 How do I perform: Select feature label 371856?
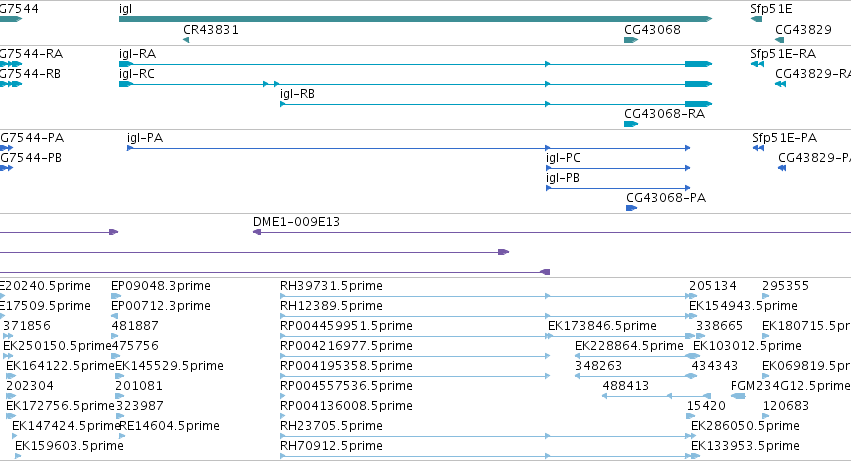(27, 326)
